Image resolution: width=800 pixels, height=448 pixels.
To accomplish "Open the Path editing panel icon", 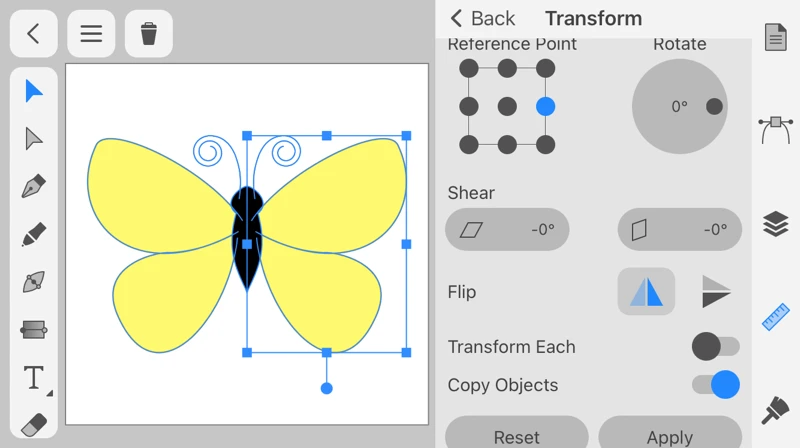I will pos(776,130).
